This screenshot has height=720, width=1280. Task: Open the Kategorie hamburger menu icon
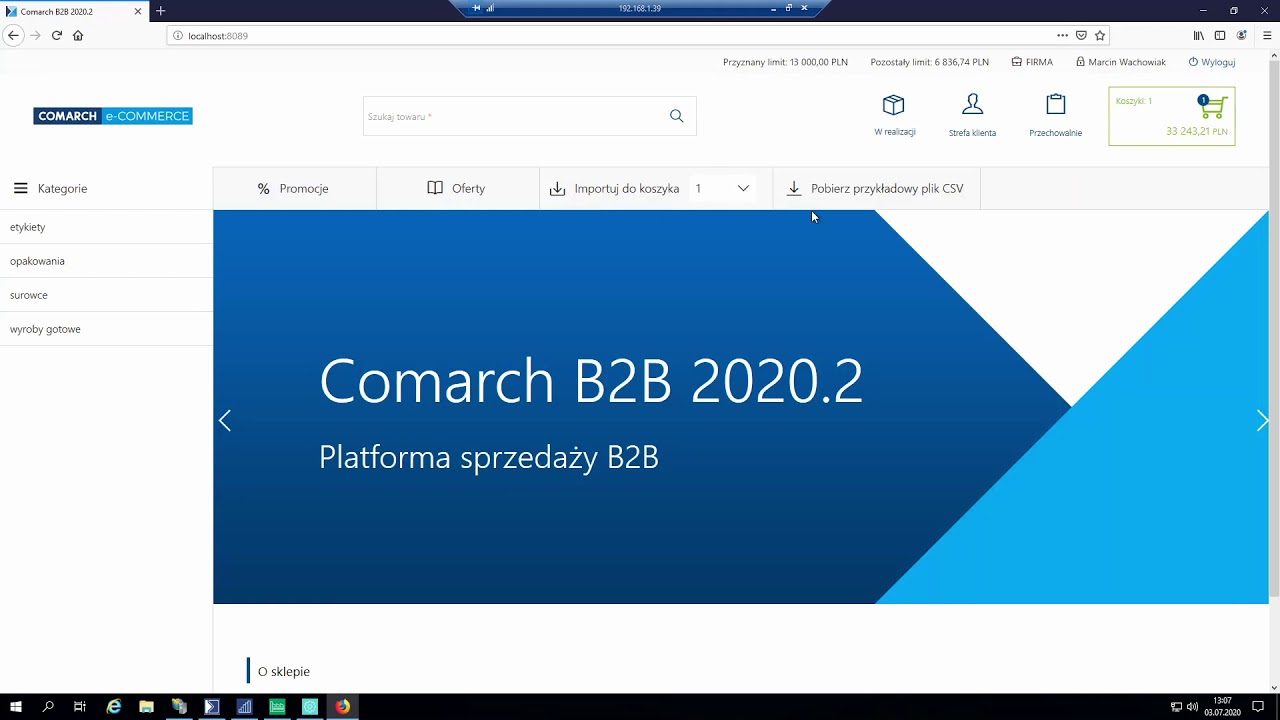(x=20, y=188)
